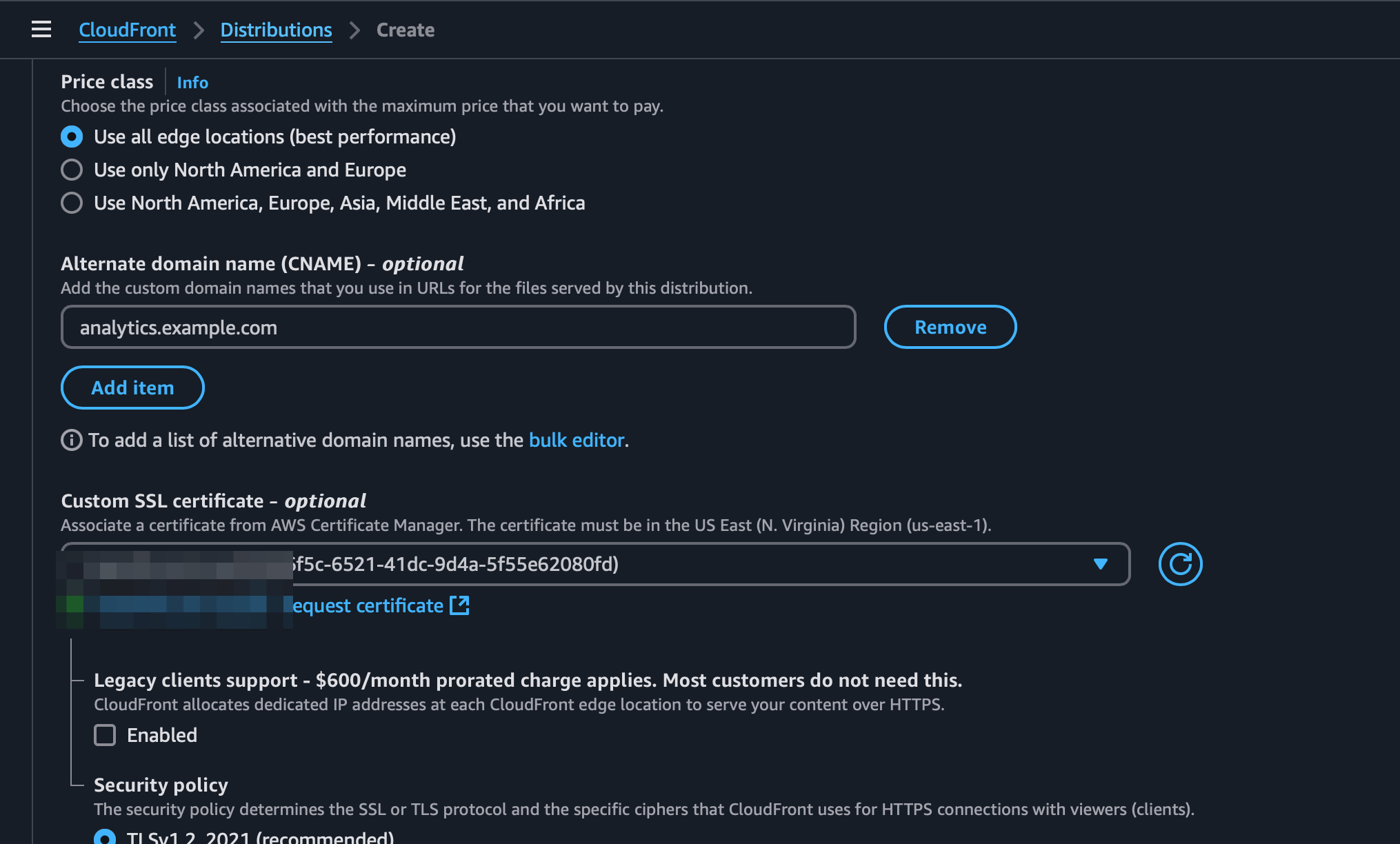The image size is (1400, 844).
Task: Click Add item button
Action: [132, 388]
